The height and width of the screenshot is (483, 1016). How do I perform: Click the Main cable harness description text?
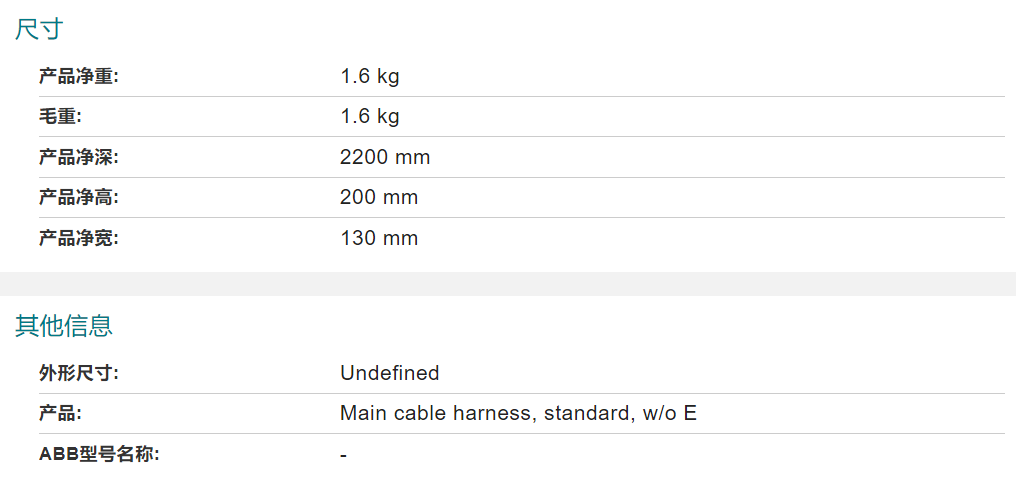pyautogui.click(x=518, y=414)
